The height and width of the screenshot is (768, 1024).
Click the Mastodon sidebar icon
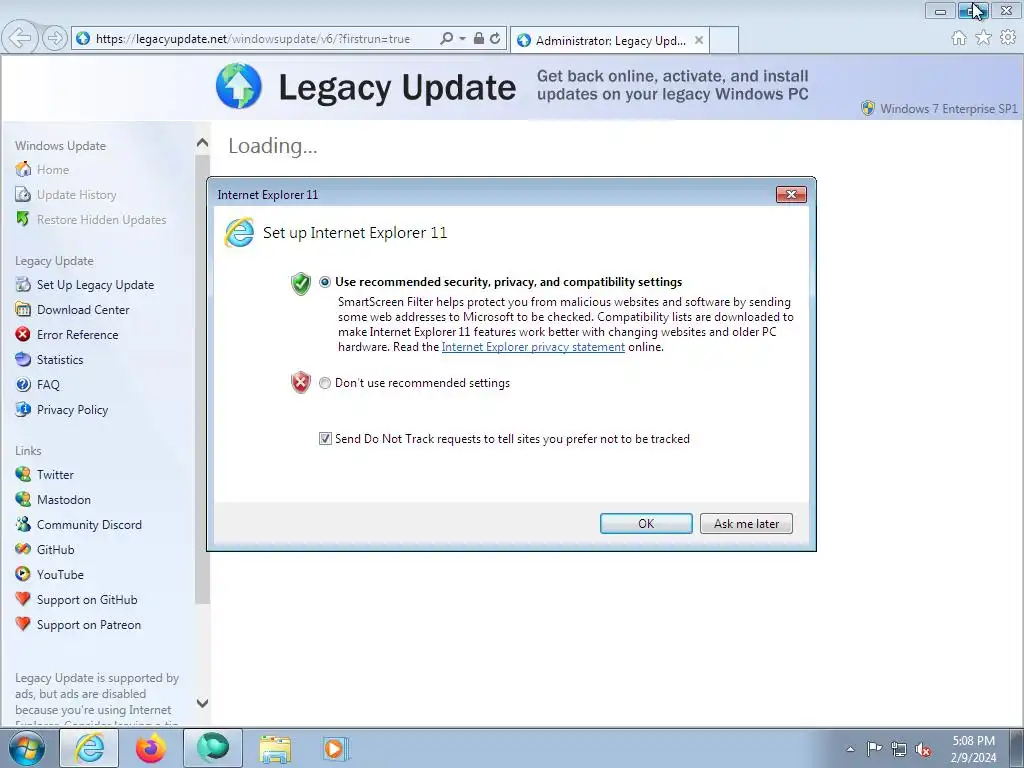[23, 500]
